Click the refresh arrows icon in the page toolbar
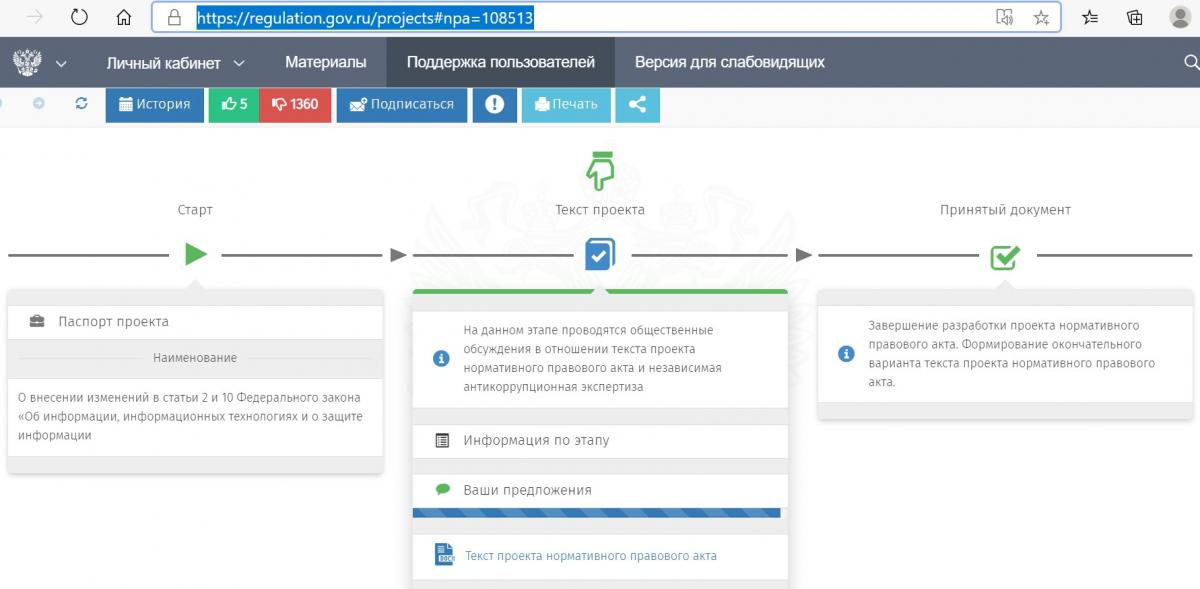The height and width of the screenshot is (589, 1200). (x=82, y=103)
